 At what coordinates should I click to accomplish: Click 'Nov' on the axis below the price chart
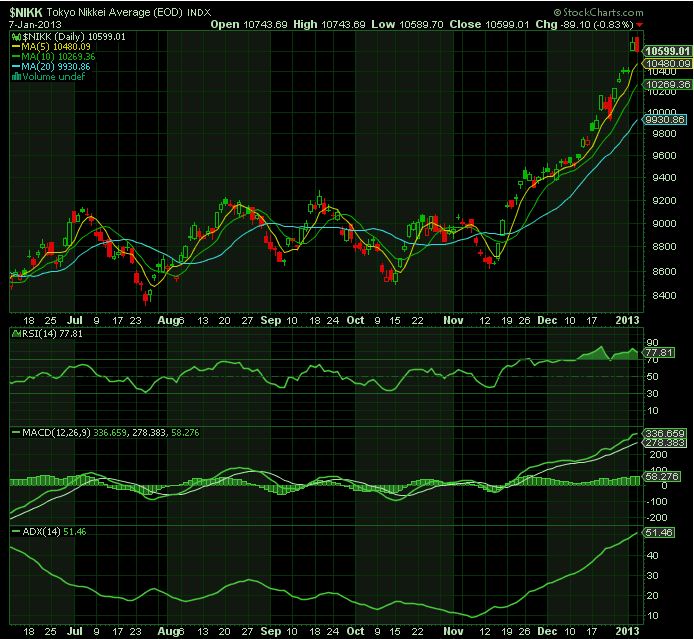point(453,320)
